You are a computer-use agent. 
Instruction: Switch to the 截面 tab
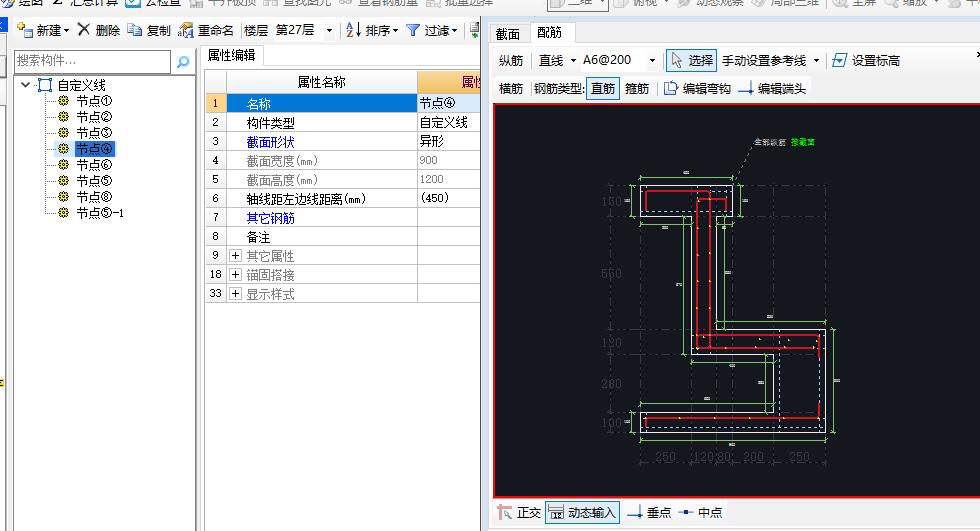coord(508,34)
